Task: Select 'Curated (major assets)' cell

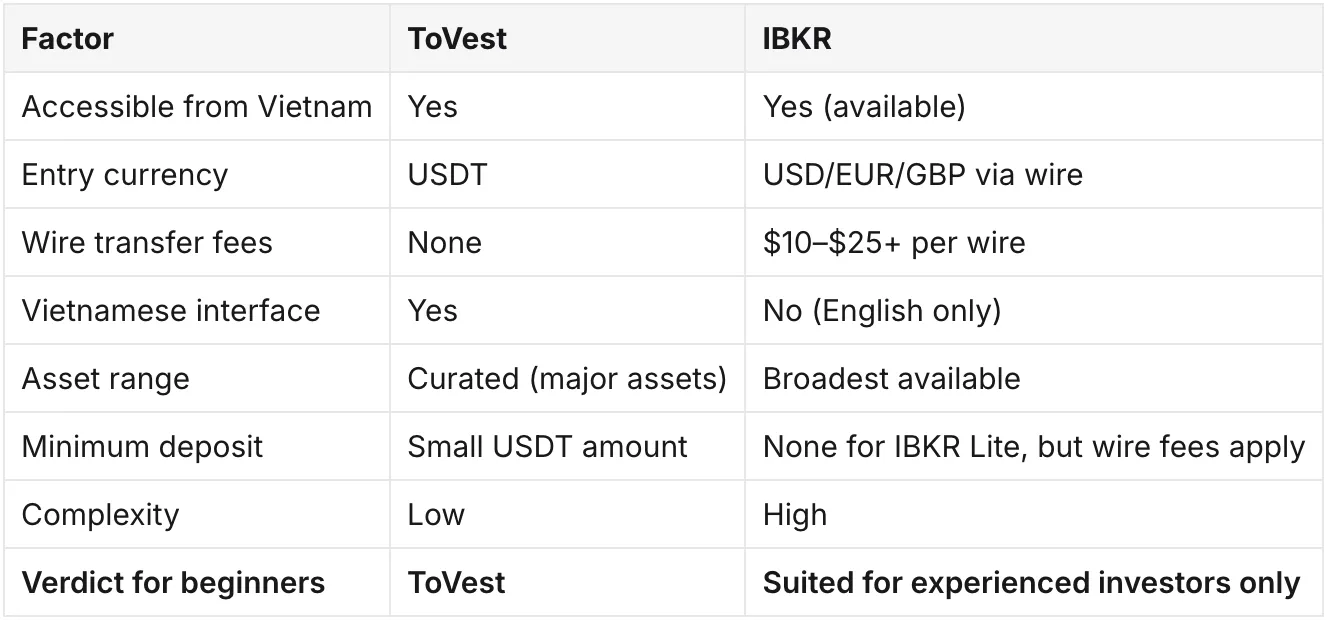Action: coord(567,379)
